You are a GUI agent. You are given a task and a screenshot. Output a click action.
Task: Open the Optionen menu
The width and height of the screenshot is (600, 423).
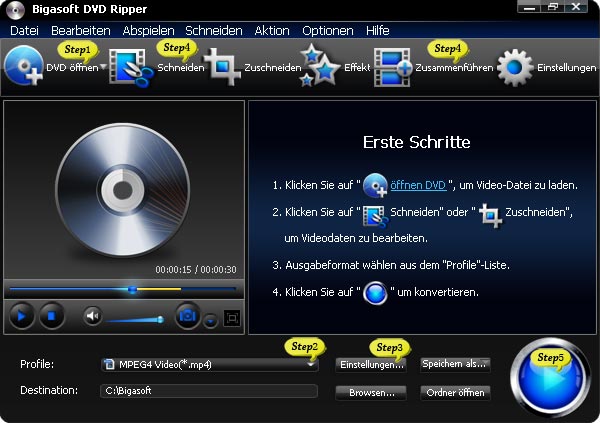328,31
